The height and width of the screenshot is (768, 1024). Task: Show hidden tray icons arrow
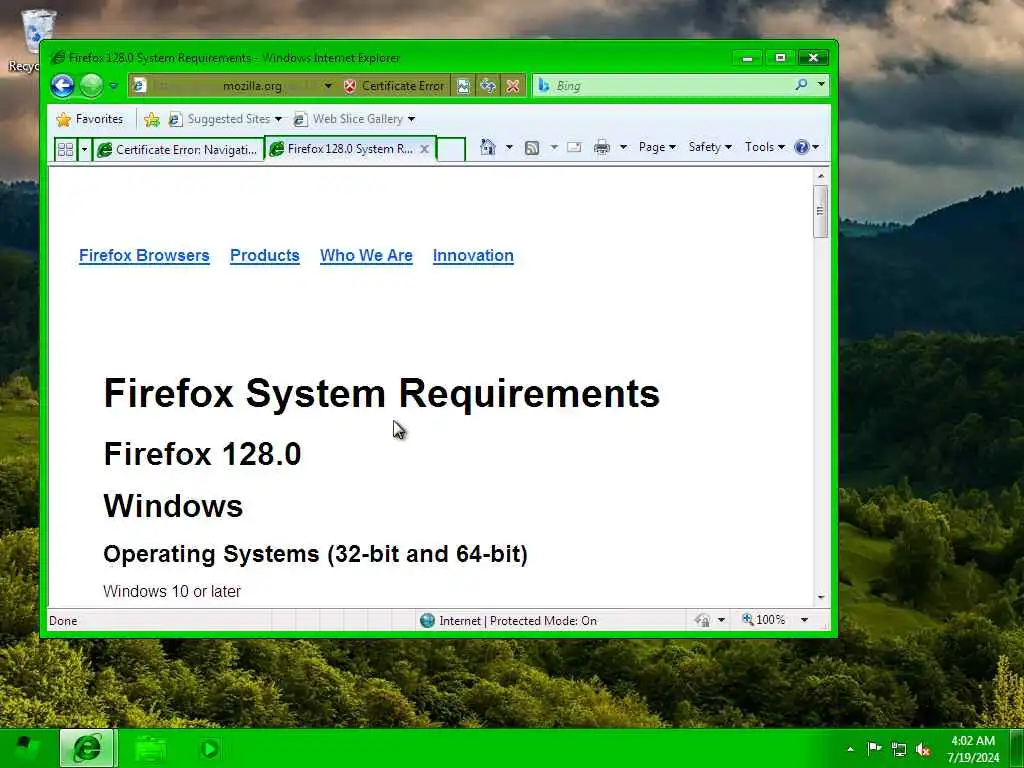tap(850, 748)
